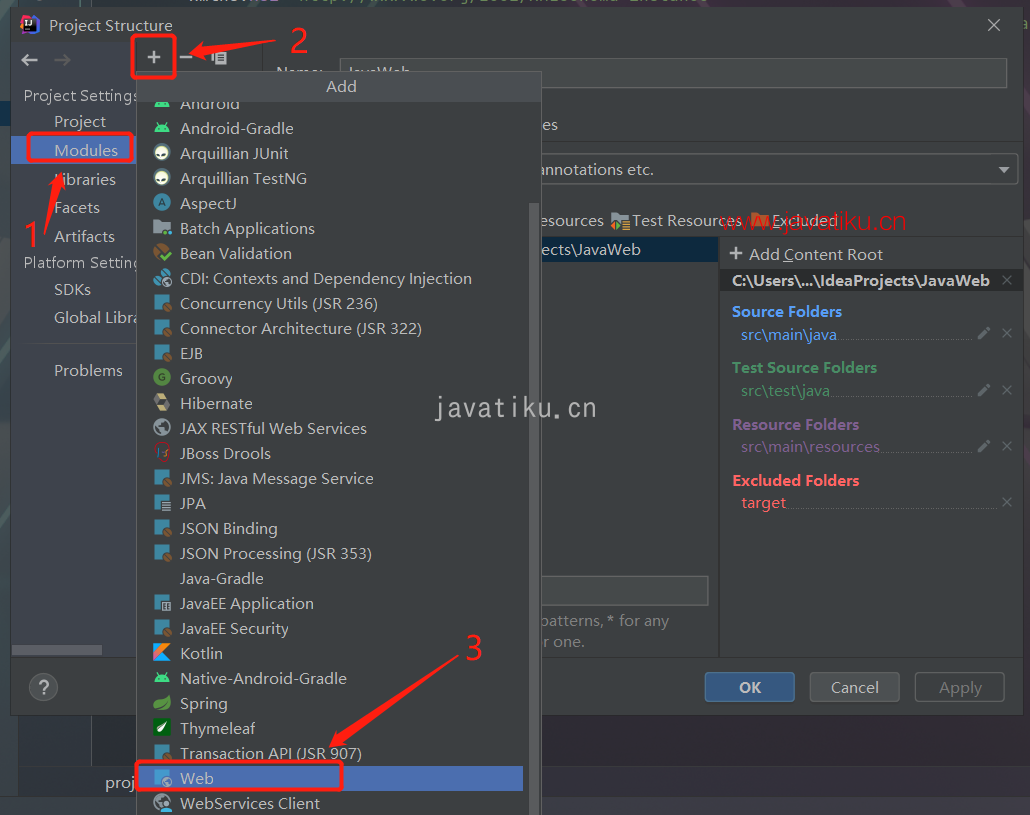Click Add Content Root
Viewport: 1030px width, 815px height.
coord(806,254)
